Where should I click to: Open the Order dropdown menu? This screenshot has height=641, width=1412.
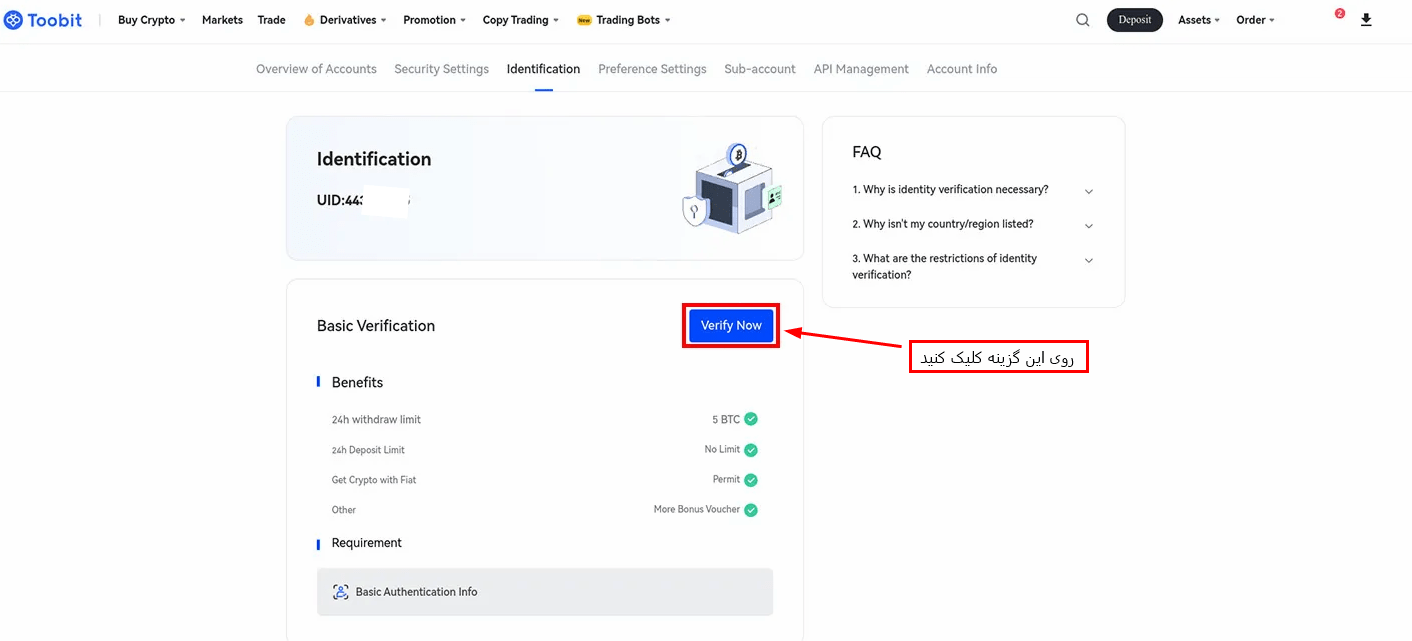(x=1255, y=20)
